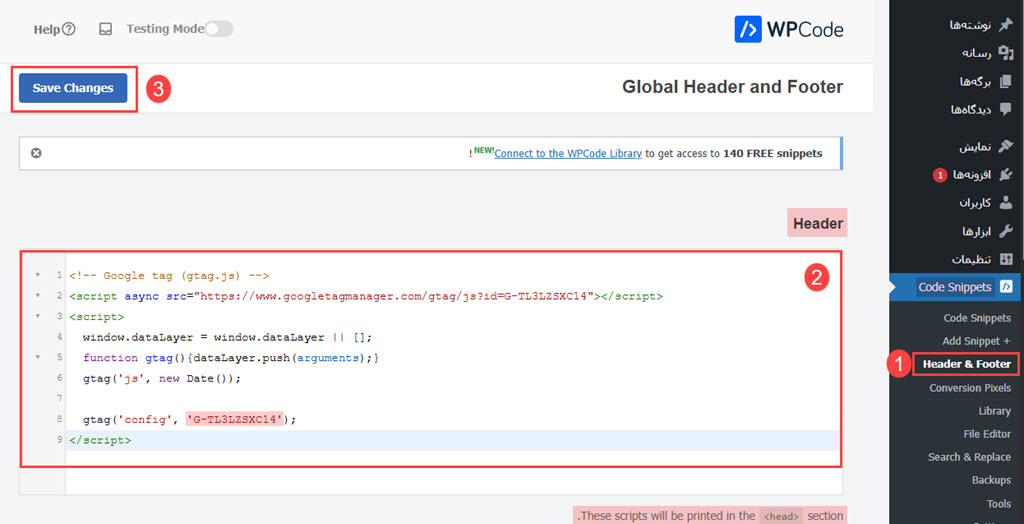Image resolution: width=1024 pixels, height=524 pixels.
Task: Collapse the fold arrow on code line 5
Action: (37, 357)
